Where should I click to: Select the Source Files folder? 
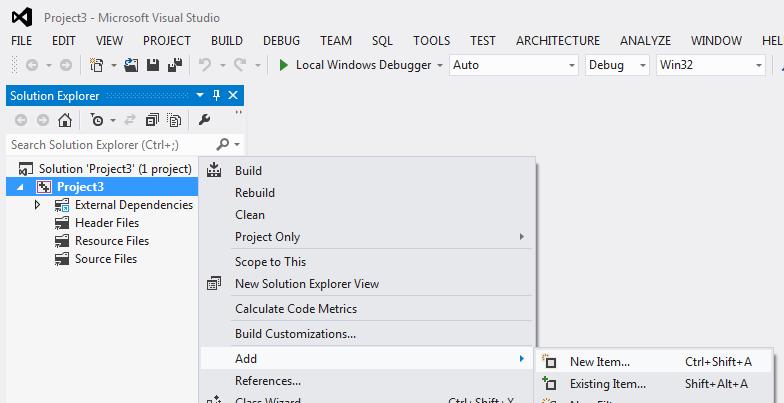(106, 258)
